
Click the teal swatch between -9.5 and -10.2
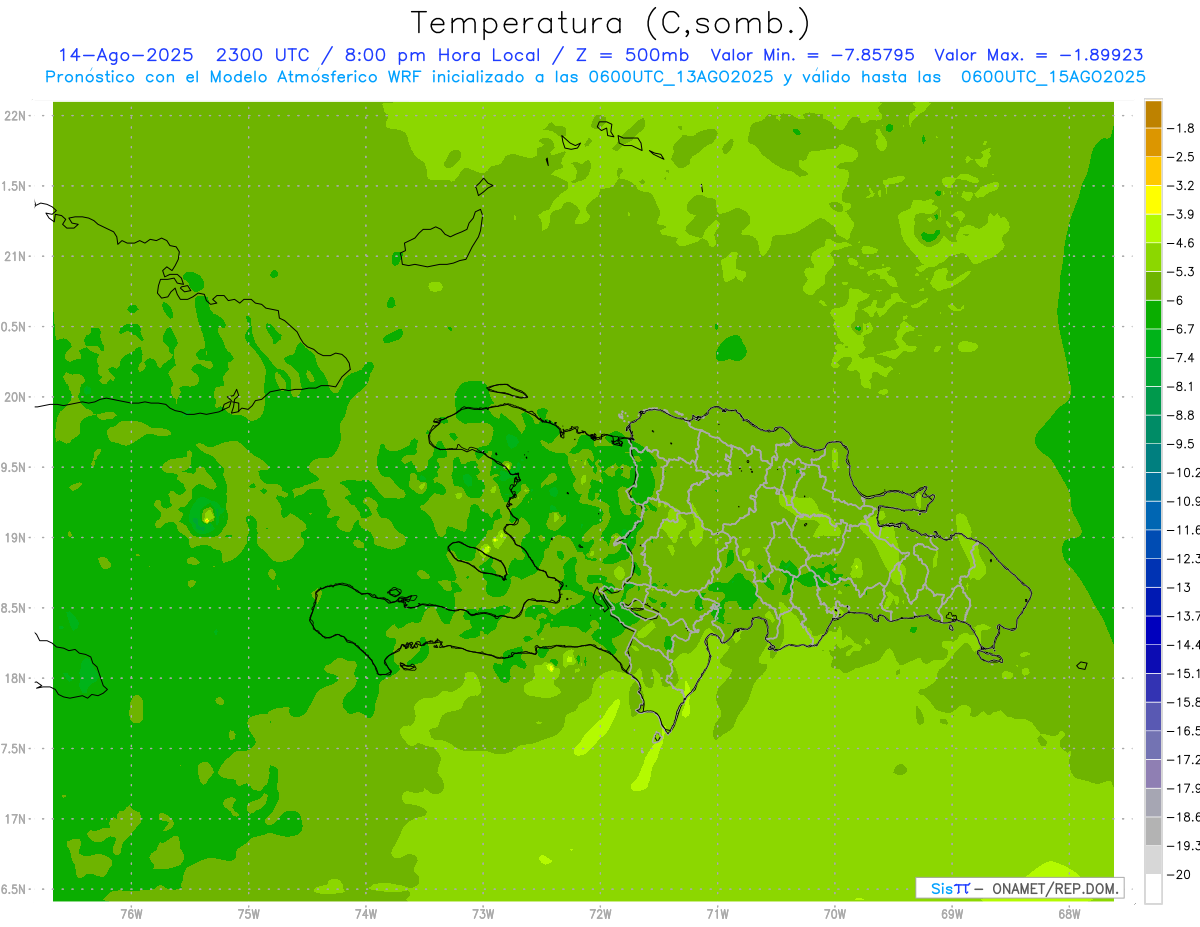[x=1153, y=458]
